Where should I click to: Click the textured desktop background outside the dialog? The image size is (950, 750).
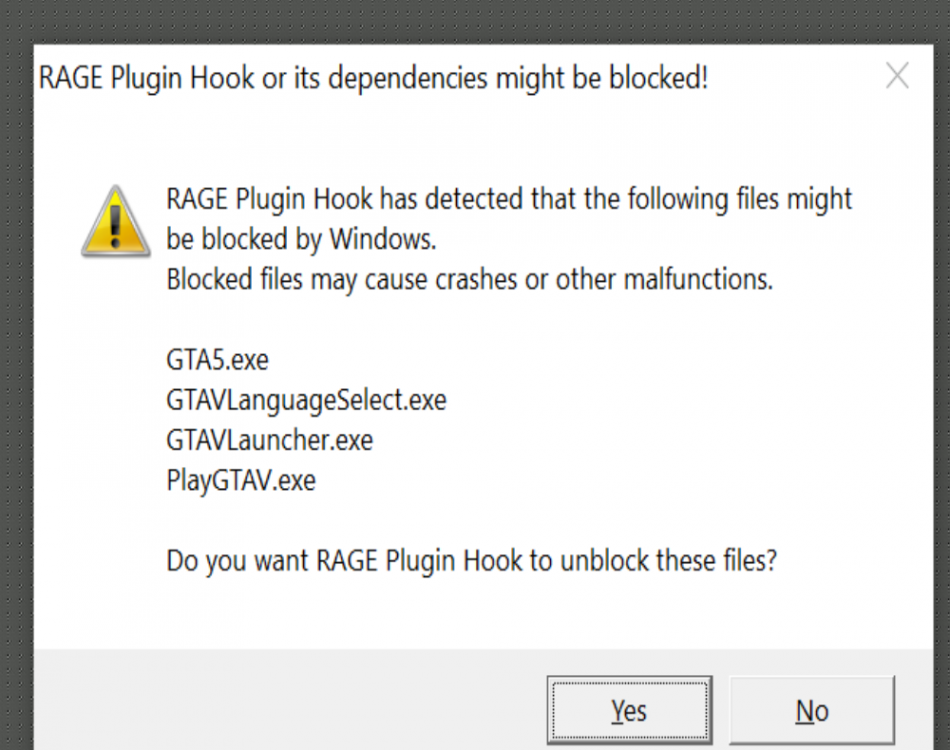pyautogui.click(x=15, y=400)
